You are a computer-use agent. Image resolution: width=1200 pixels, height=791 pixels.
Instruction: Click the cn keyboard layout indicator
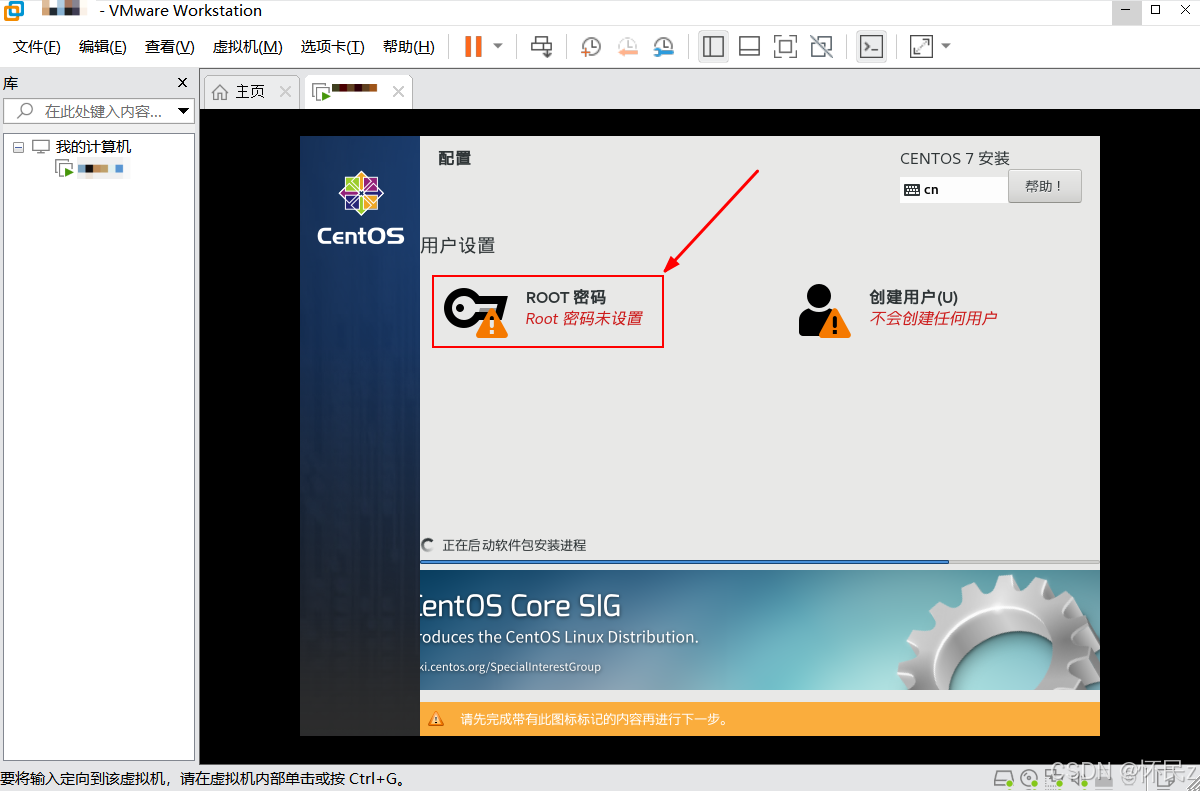point(954,190)
